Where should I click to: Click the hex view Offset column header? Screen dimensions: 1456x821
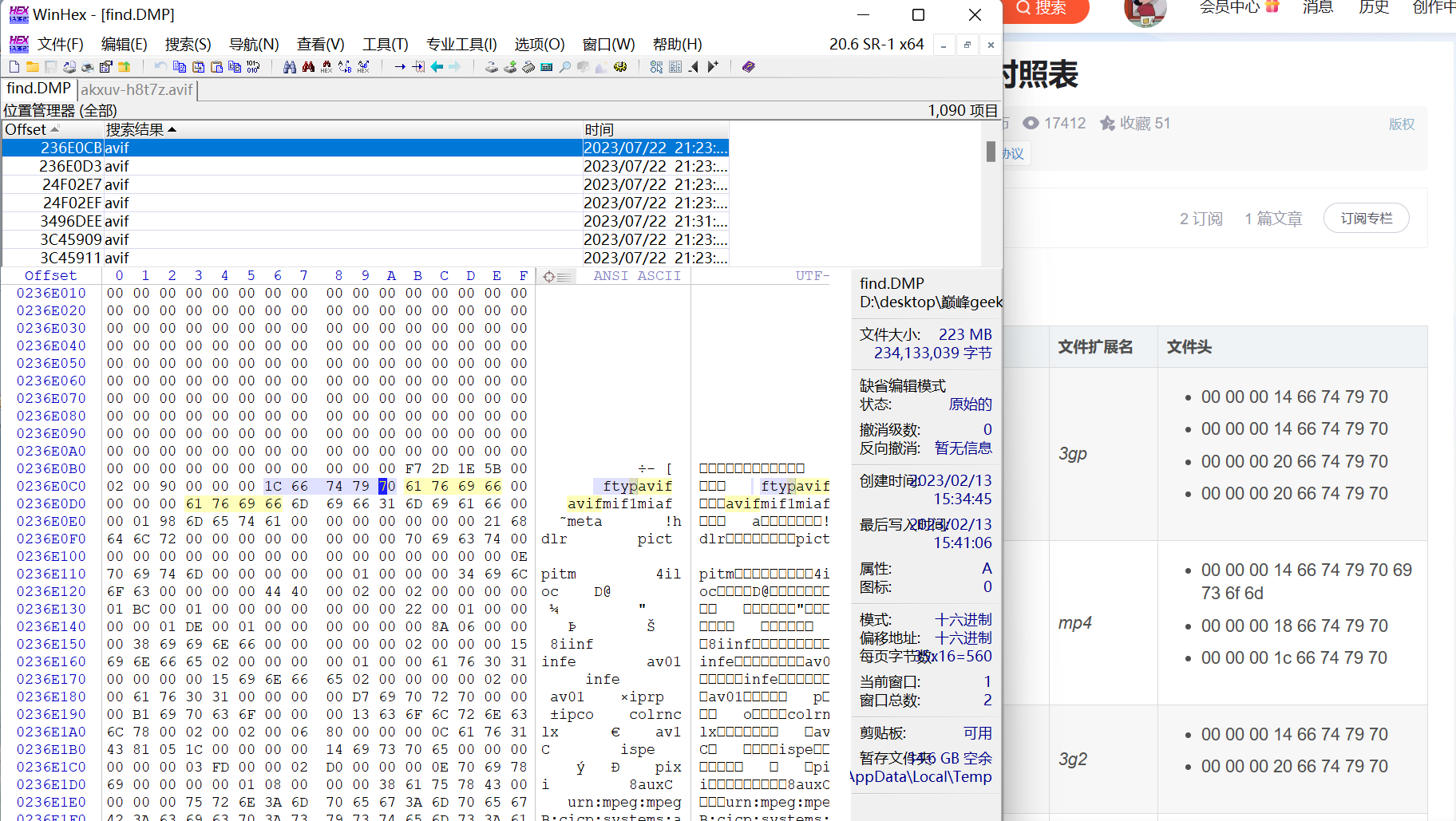coord(50,276)
